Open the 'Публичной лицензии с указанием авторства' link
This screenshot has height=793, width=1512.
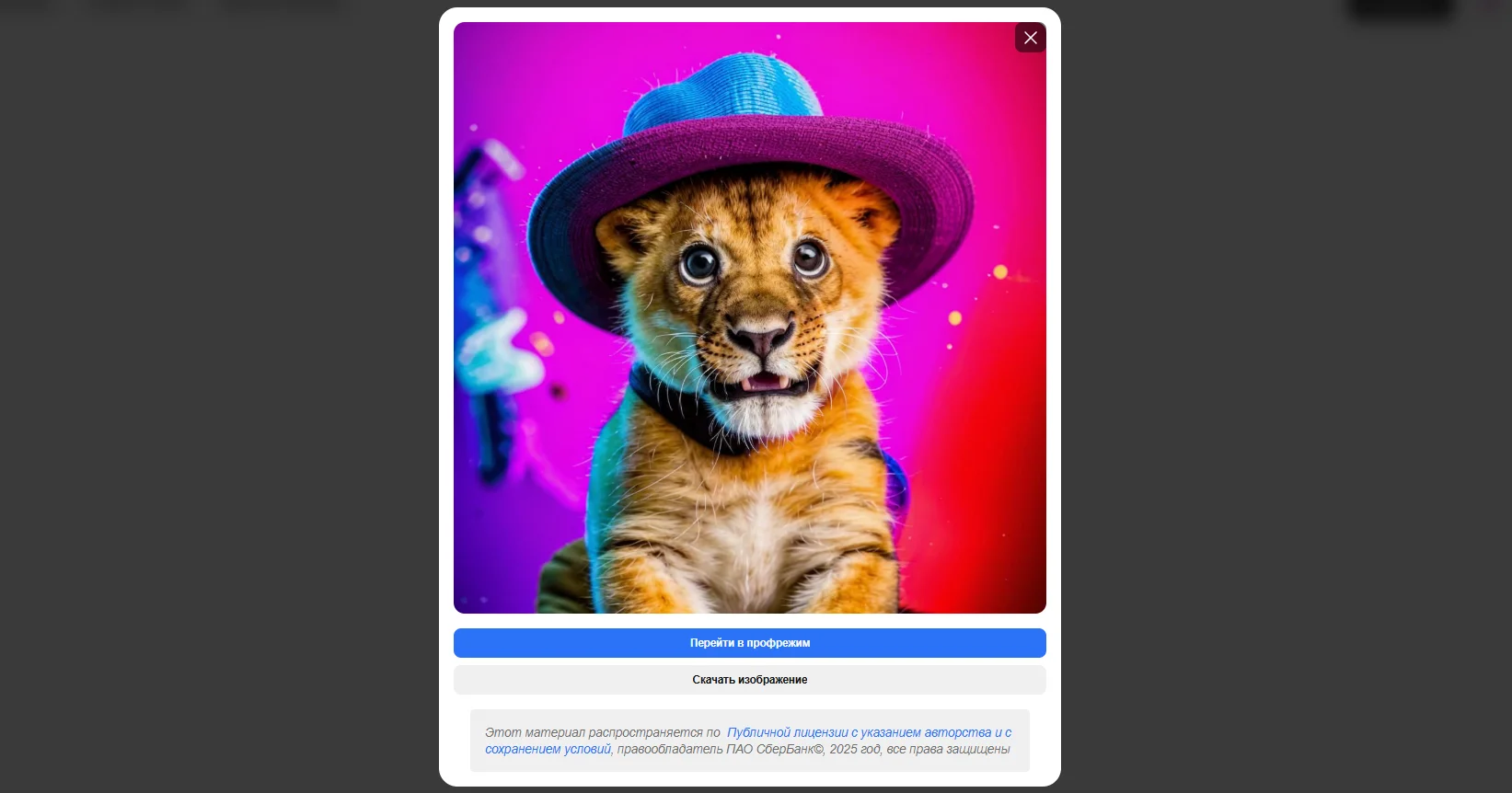point(859,732)
